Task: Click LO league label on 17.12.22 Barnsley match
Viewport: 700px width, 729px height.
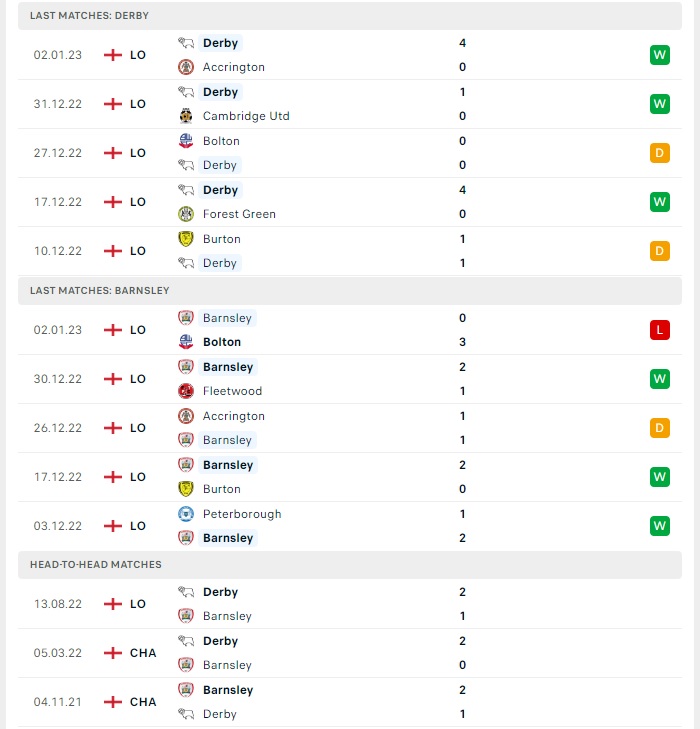Action: click(138, 477)
